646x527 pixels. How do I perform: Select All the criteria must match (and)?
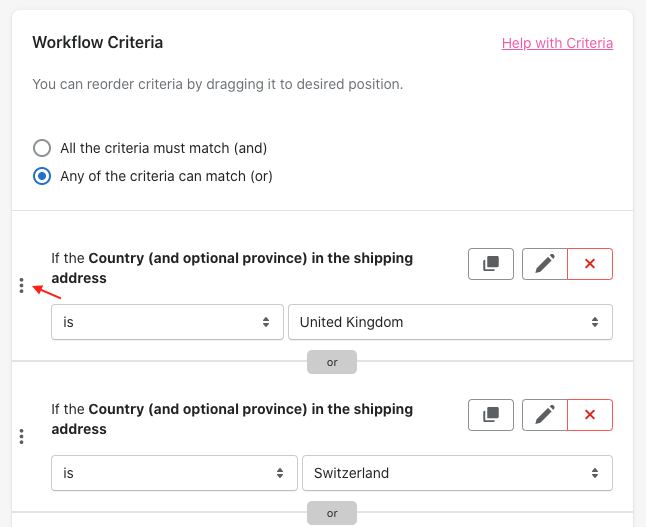pyautogui.click(x=42, y=148)
